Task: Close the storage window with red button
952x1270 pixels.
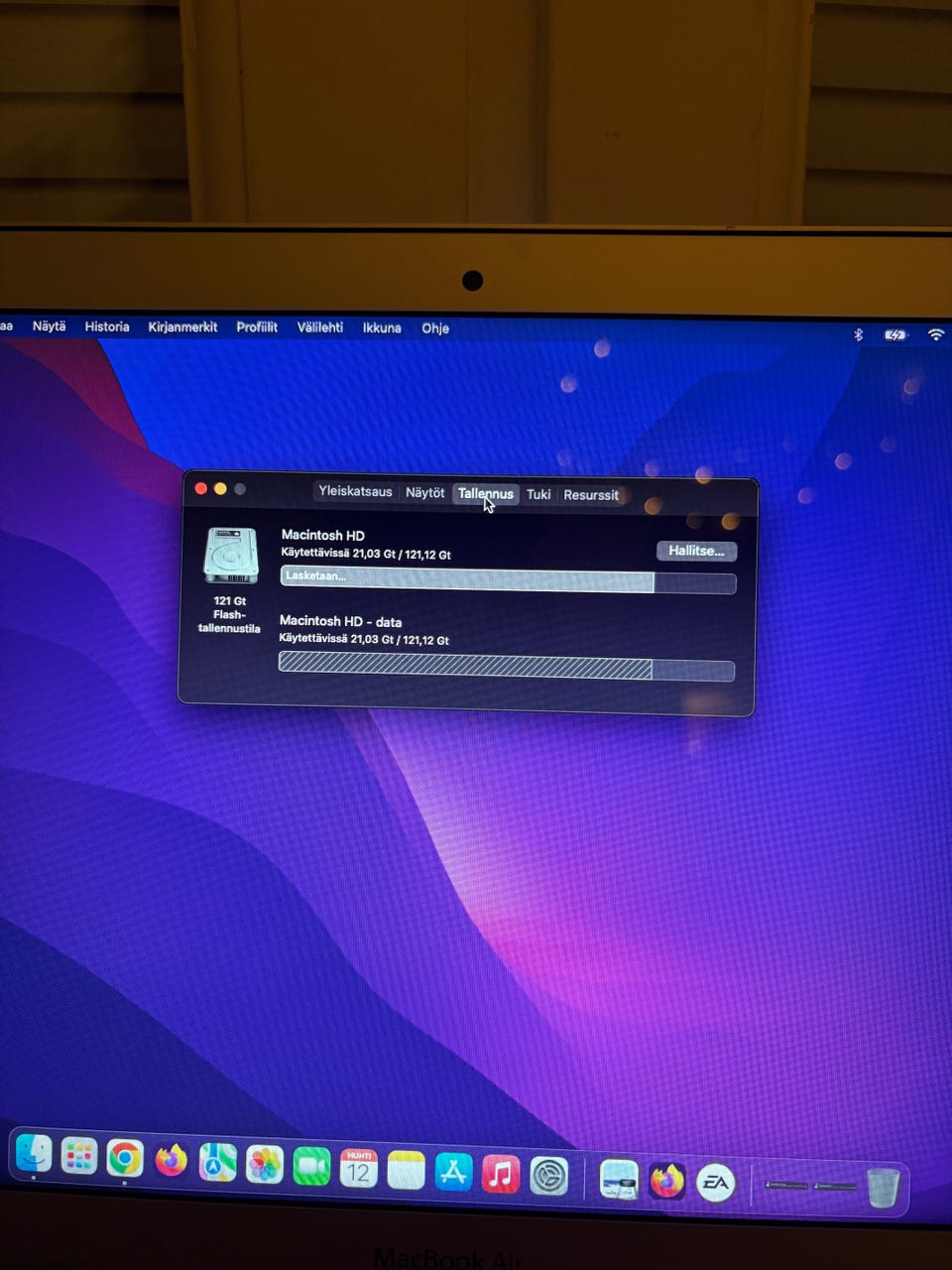Action: click(x=200, y=488)
